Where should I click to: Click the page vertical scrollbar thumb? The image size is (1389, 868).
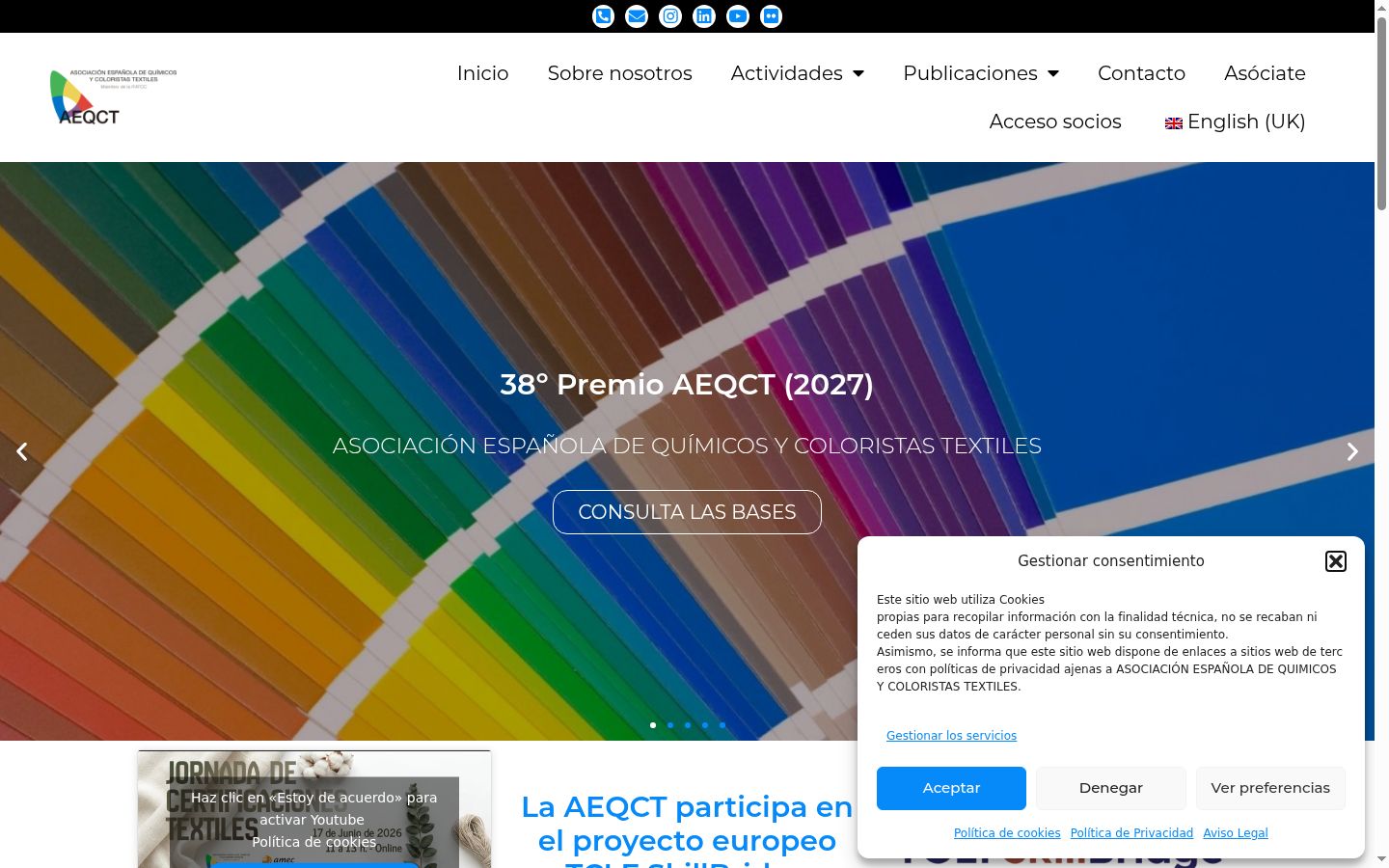coord(1381,114)
